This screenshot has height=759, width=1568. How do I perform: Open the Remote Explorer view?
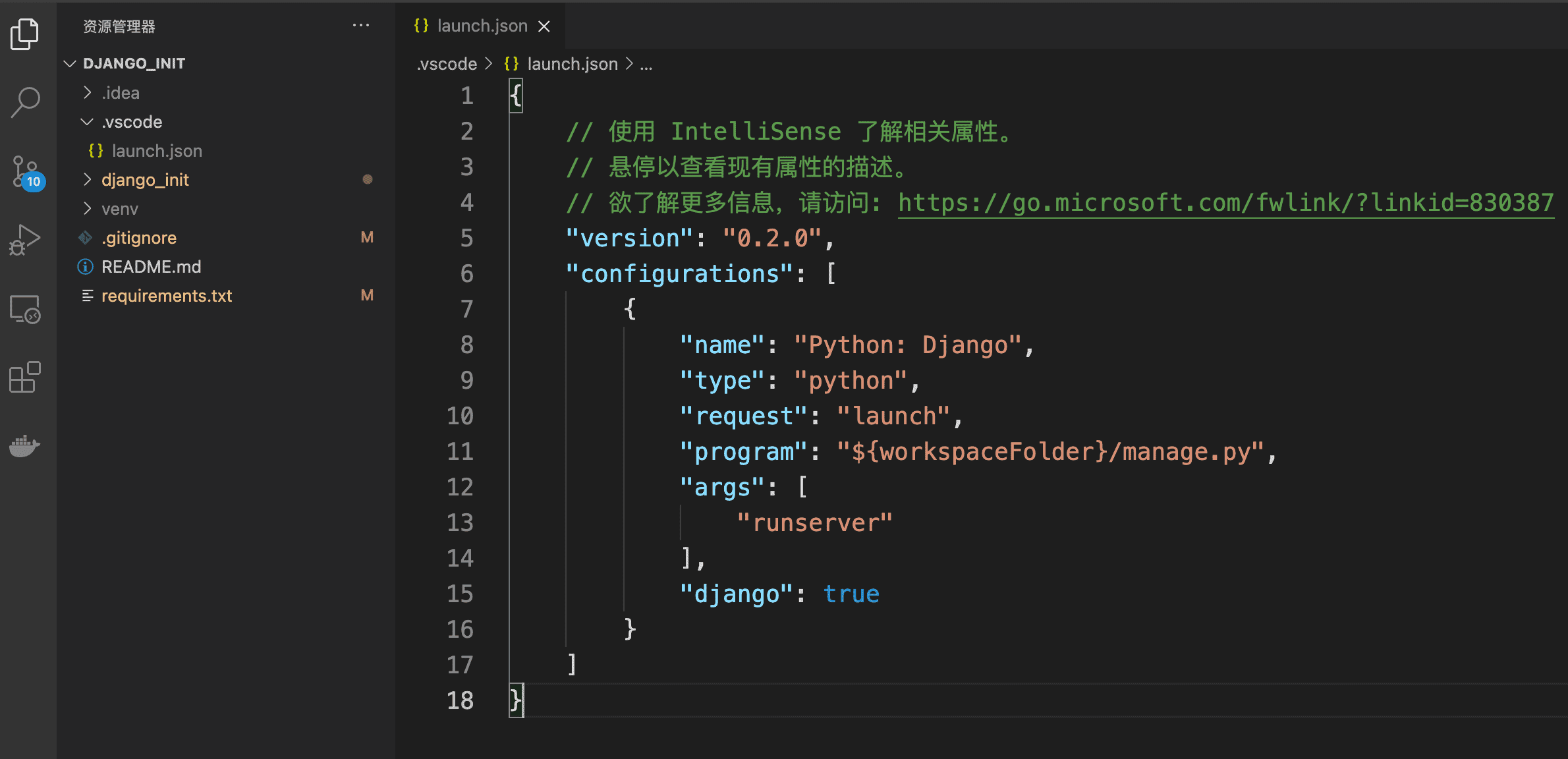pos(25,309)
